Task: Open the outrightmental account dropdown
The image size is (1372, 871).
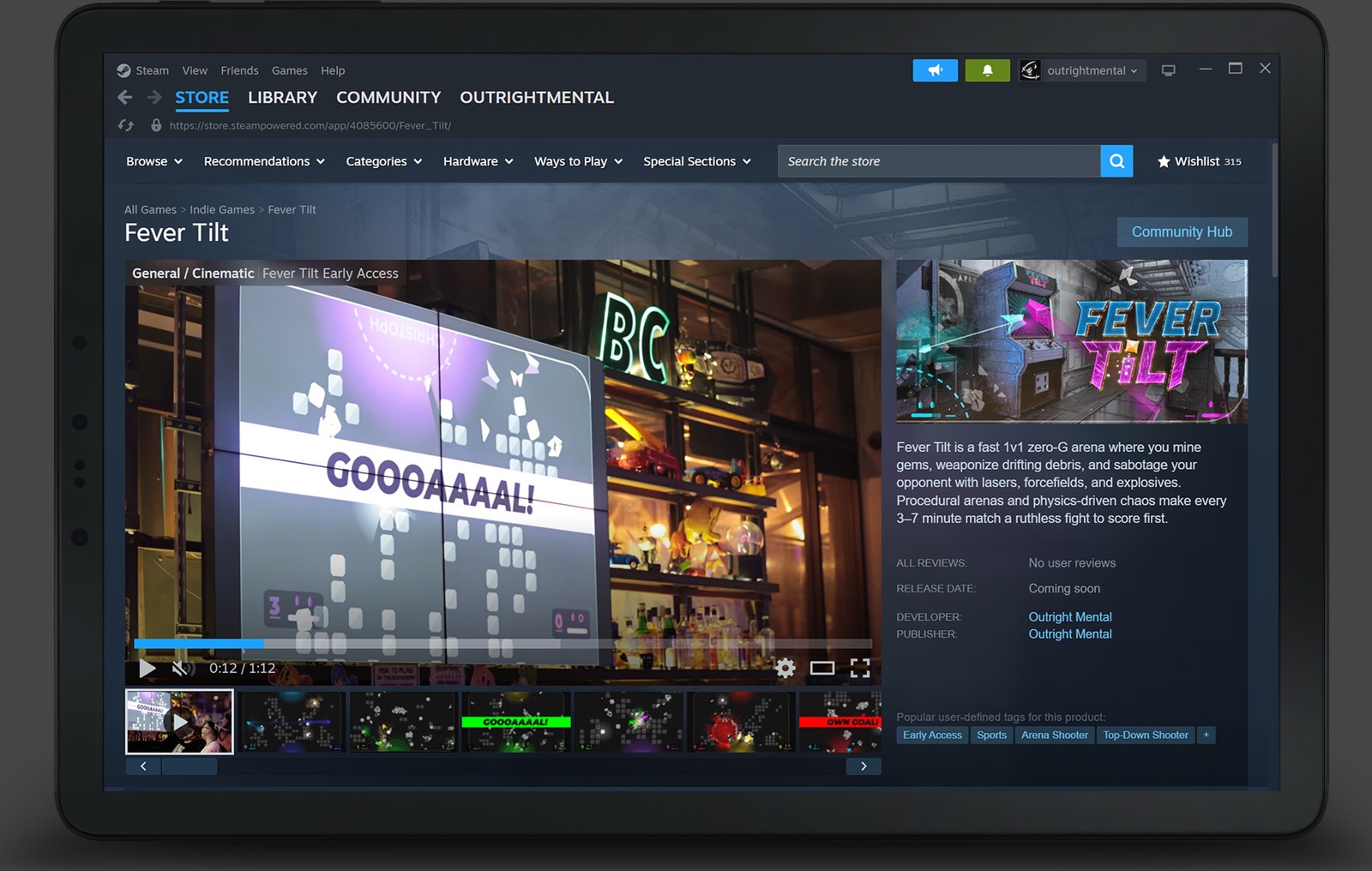Action: 1092,70
